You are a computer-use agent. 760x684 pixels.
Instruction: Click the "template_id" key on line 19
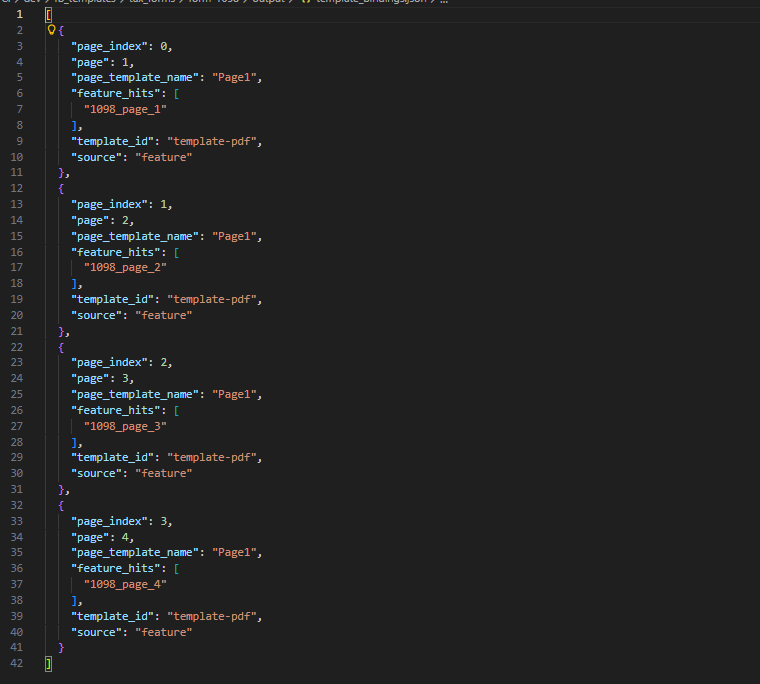point(112,300)
